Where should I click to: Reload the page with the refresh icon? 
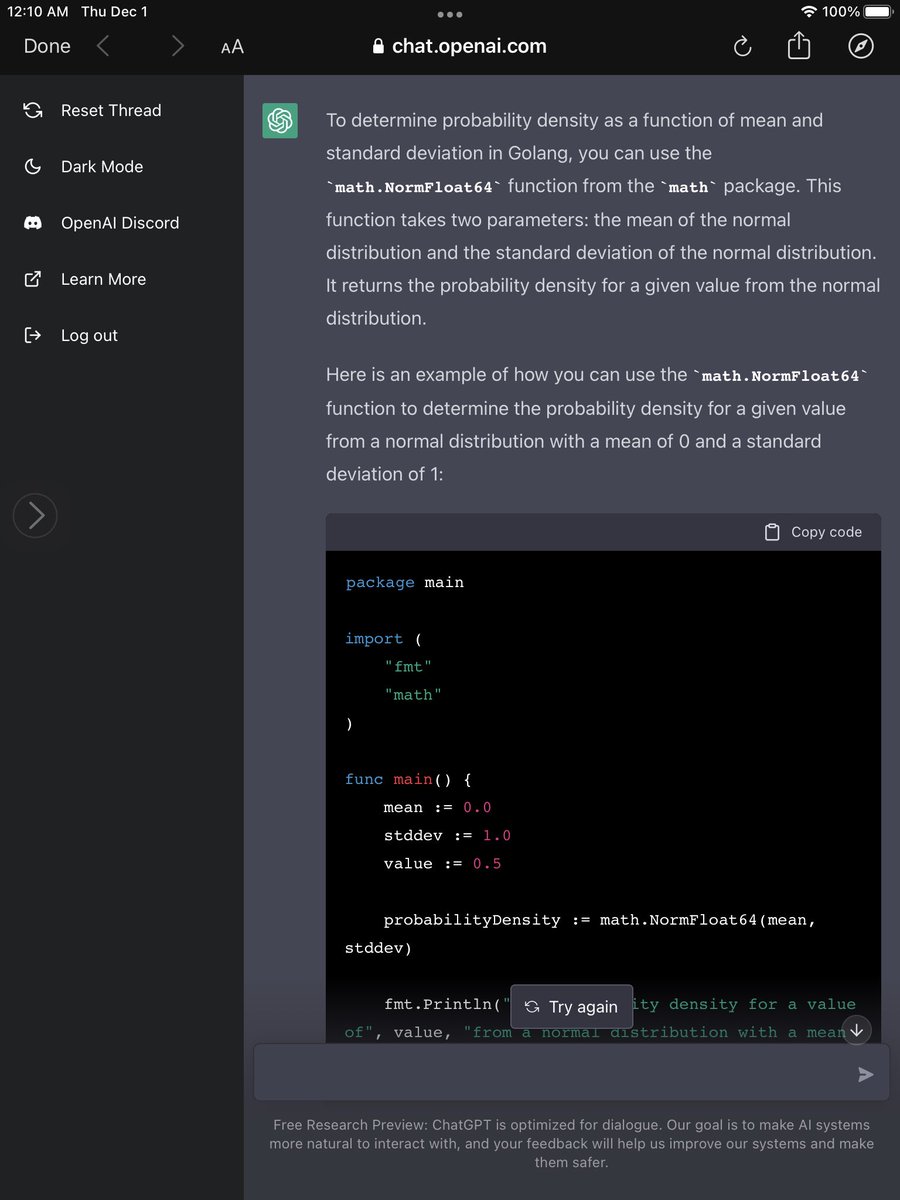click(x=742, y=46)
